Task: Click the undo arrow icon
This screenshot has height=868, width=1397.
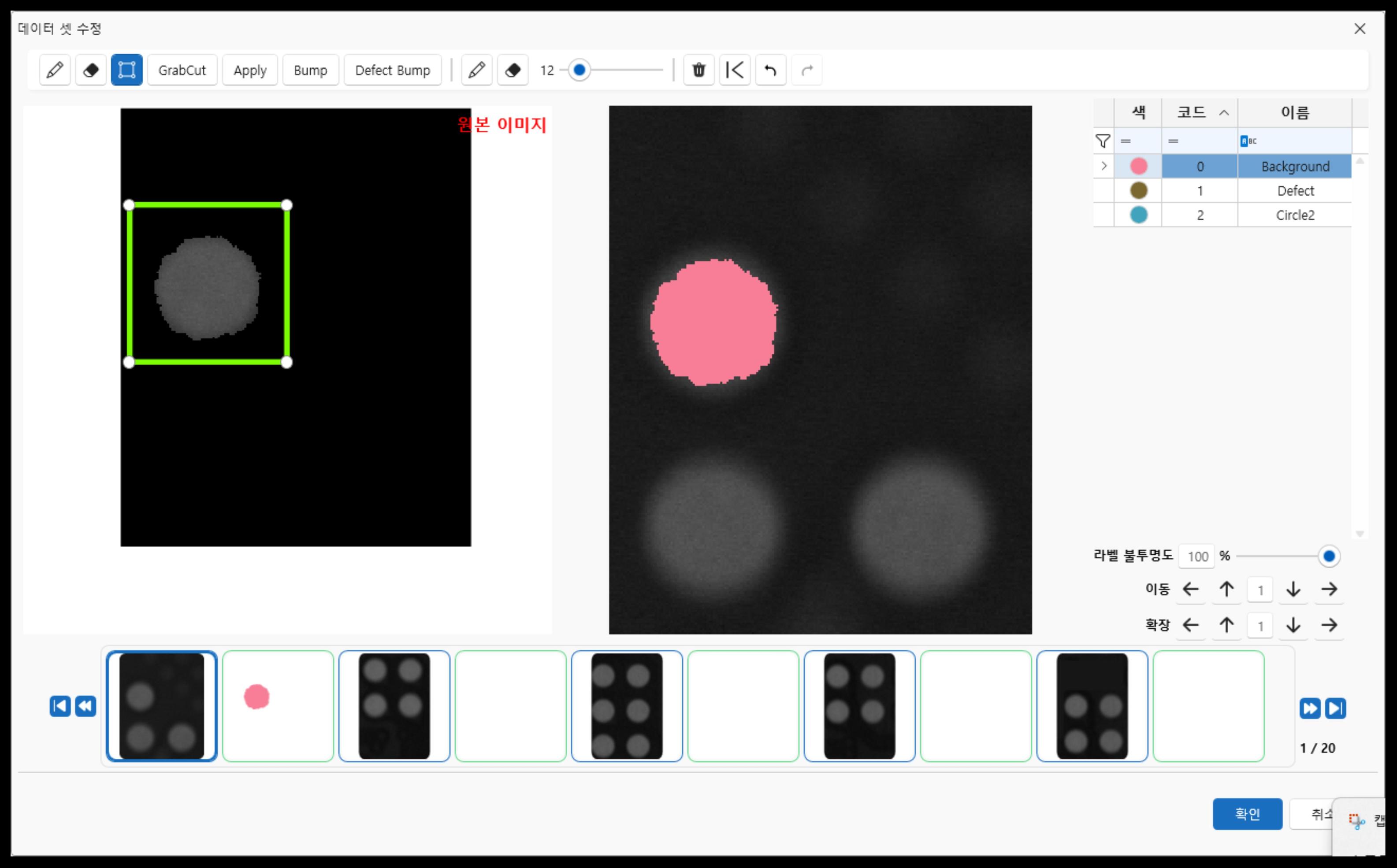Action: click(770, 70)
